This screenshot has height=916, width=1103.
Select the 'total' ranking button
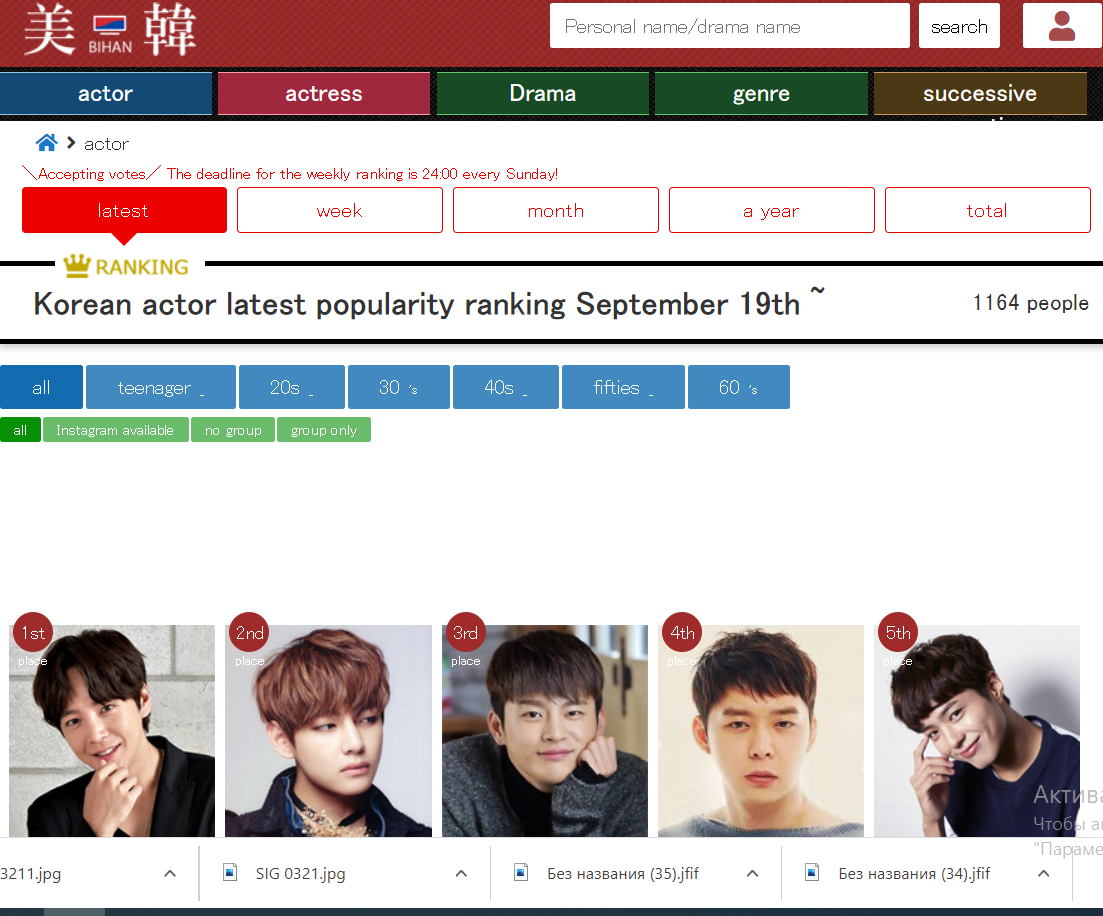click(988, 210)
